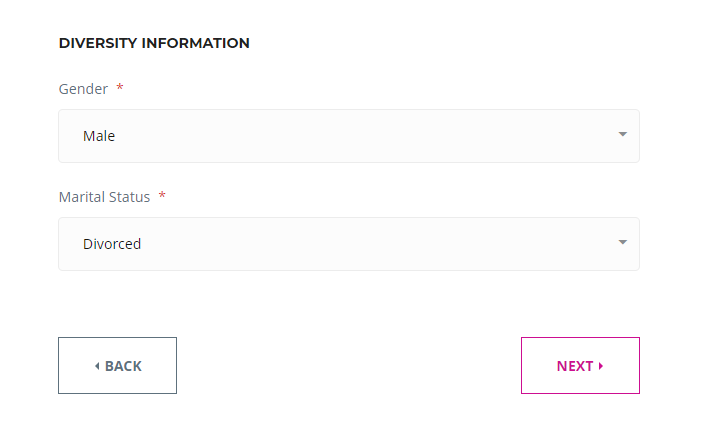Select the "Divorced" value text
Viewport: 720px width, 428px height.
pyautogui.click(x=112, y=244)
